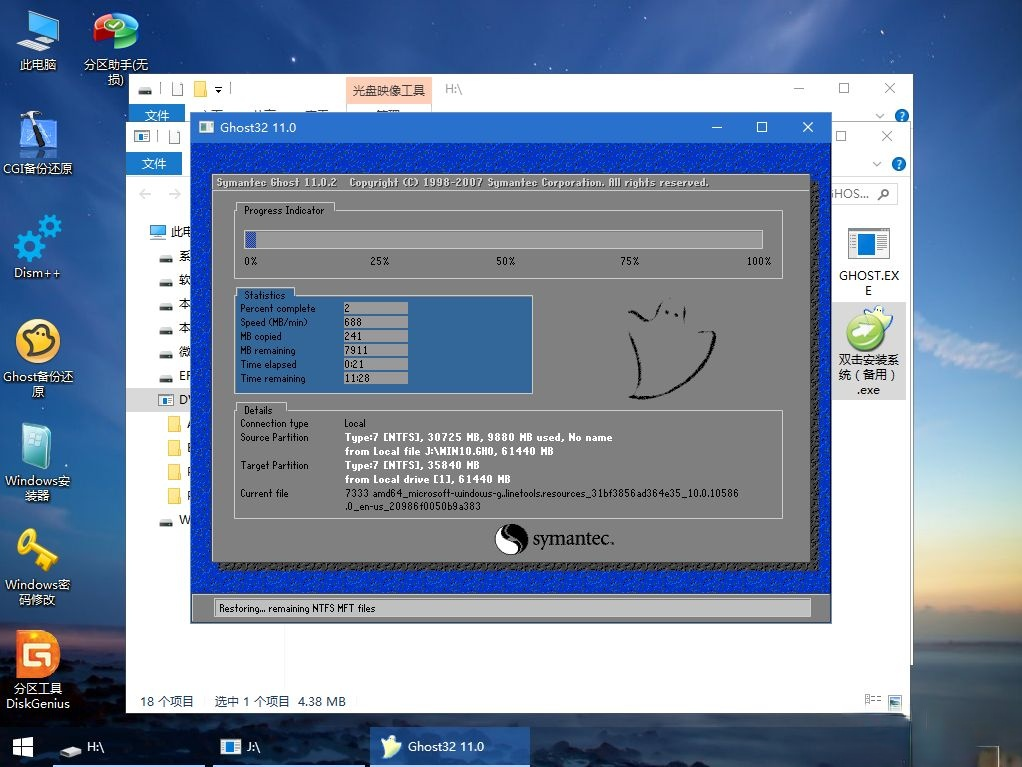Viewport: 1022px width, 767px height.
Task: Expand the ribbon chevron in J:\ window
Action: 877,164
